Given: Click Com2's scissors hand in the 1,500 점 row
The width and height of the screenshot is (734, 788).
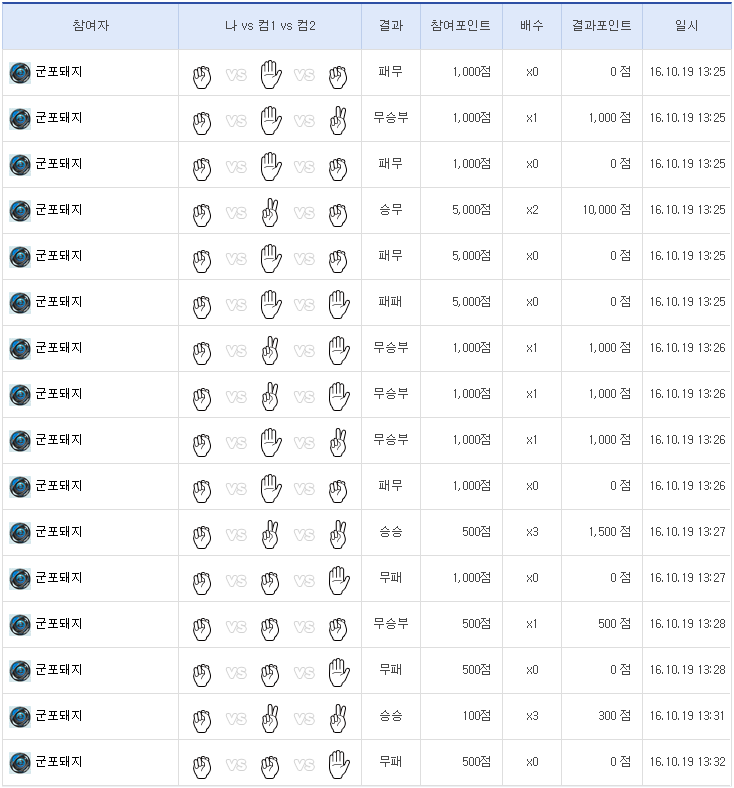Looking at the screenshot, I should [x=338, y=533].
